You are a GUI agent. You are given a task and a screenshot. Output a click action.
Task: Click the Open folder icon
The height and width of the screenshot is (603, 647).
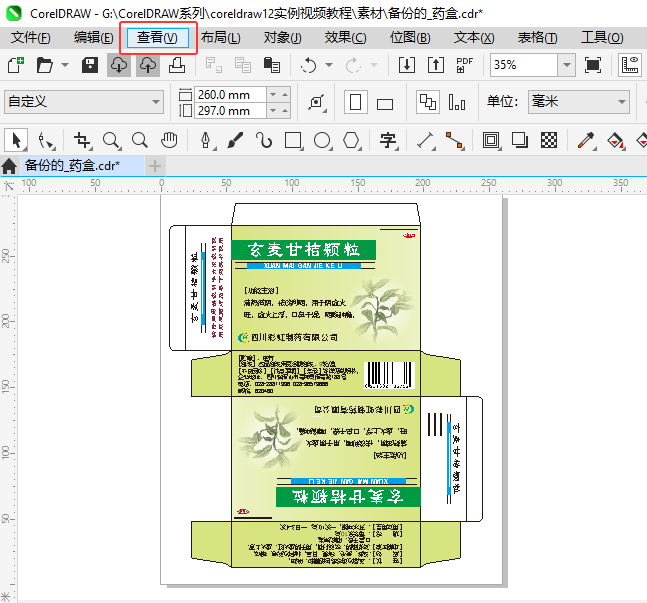coord(45,65)
